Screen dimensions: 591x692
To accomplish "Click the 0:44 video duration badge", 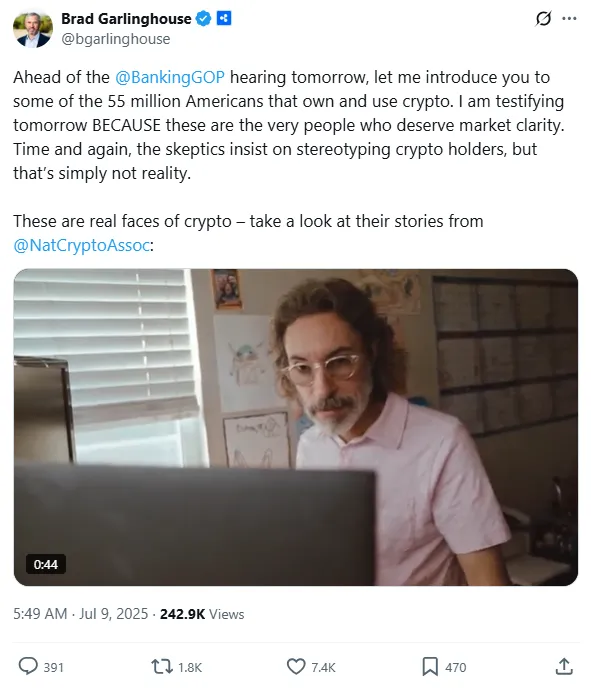I will tap(45, 564).
